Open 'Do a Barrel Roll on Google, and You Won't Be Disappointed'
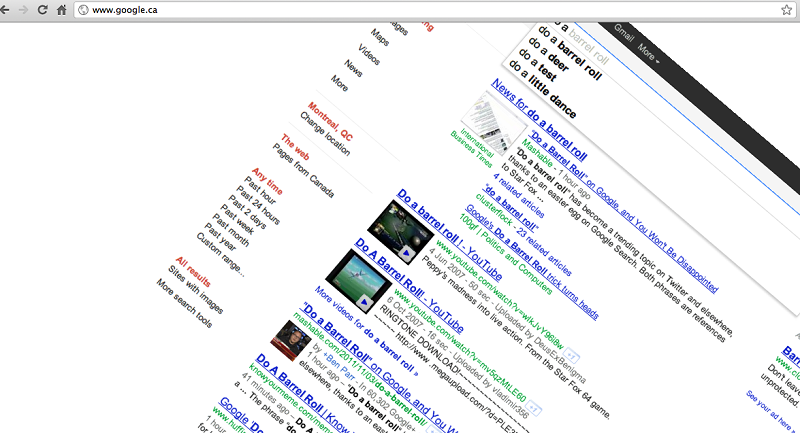This screenshot has width=800, height=433. (x=624, y=212)
